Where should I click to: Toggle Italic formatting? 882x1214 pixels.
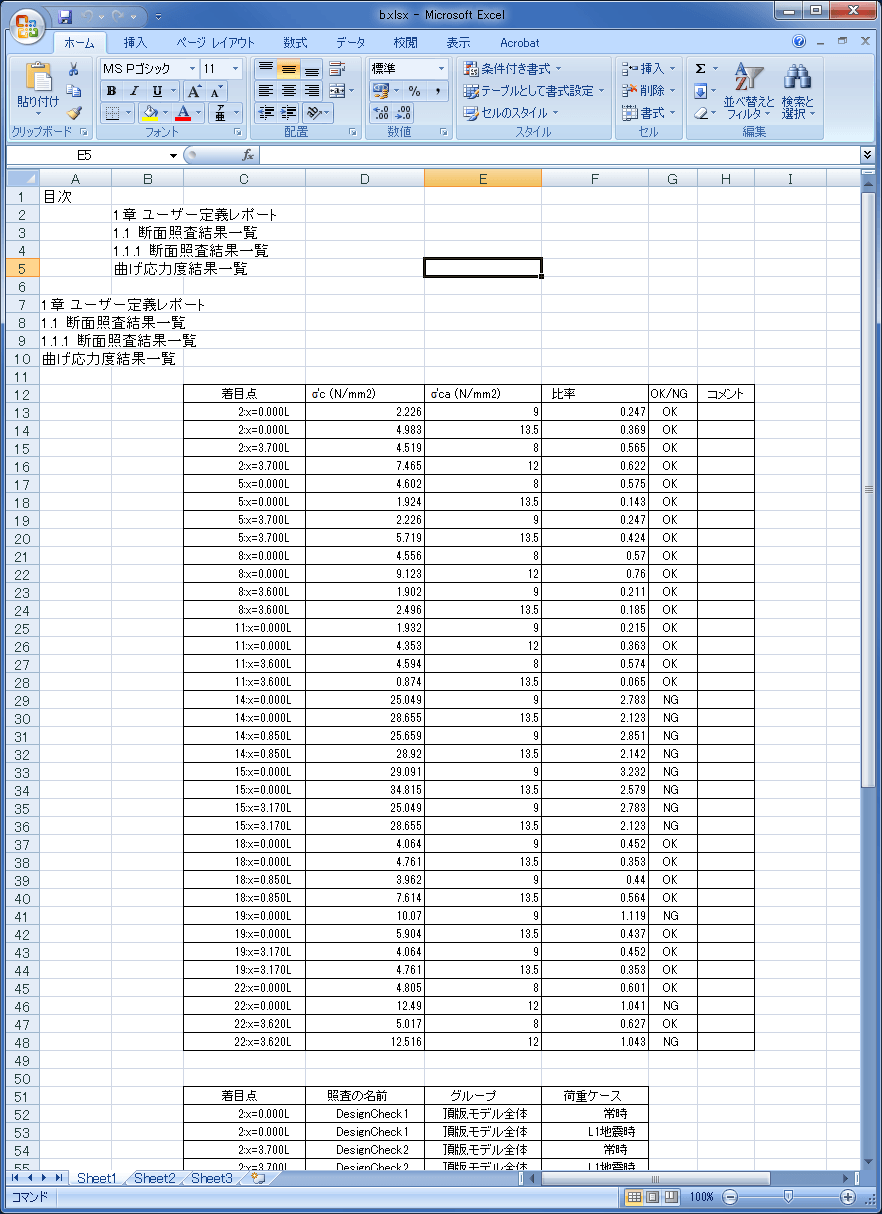134,91
